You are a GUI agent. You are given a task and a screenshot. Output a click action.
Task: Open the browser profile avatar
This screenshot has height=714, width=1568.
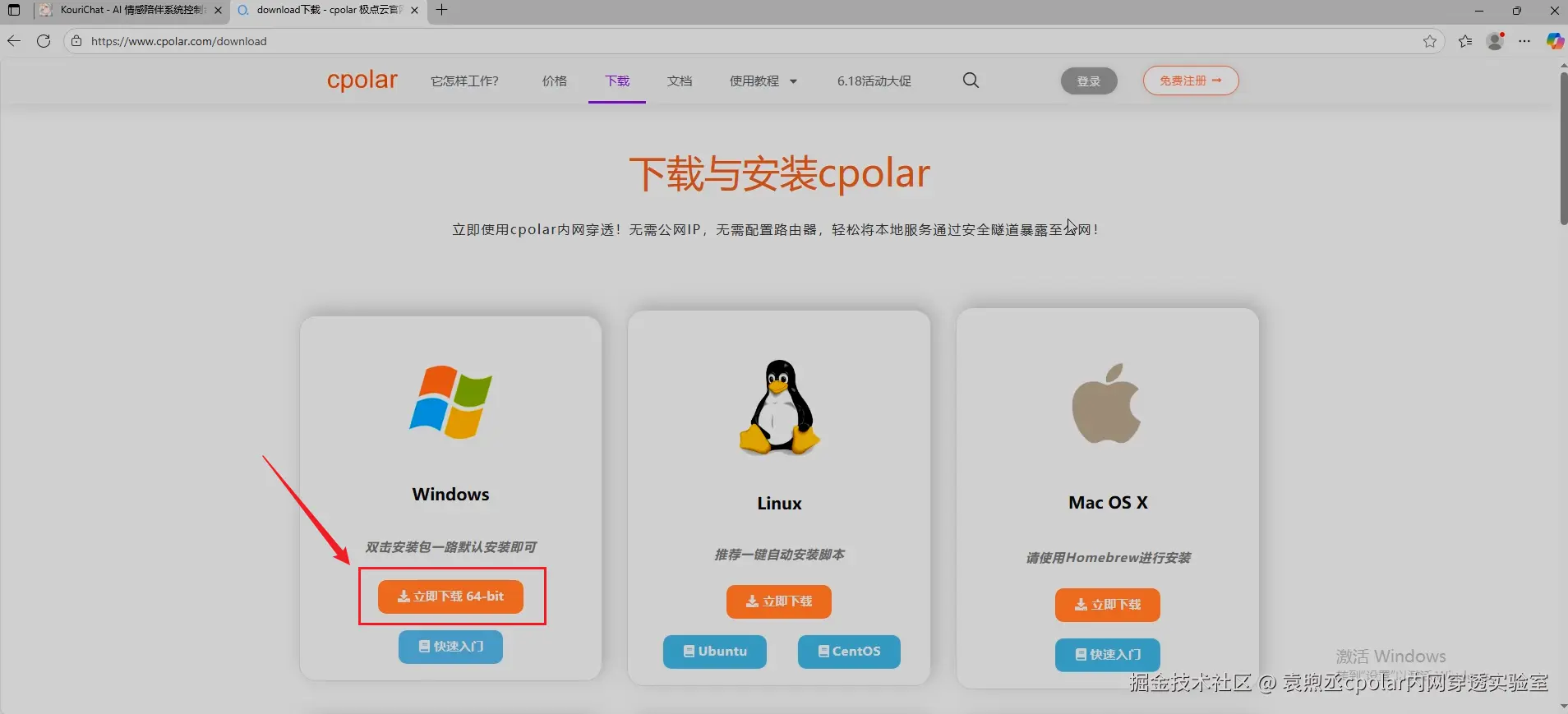[x=1496, y=41]
